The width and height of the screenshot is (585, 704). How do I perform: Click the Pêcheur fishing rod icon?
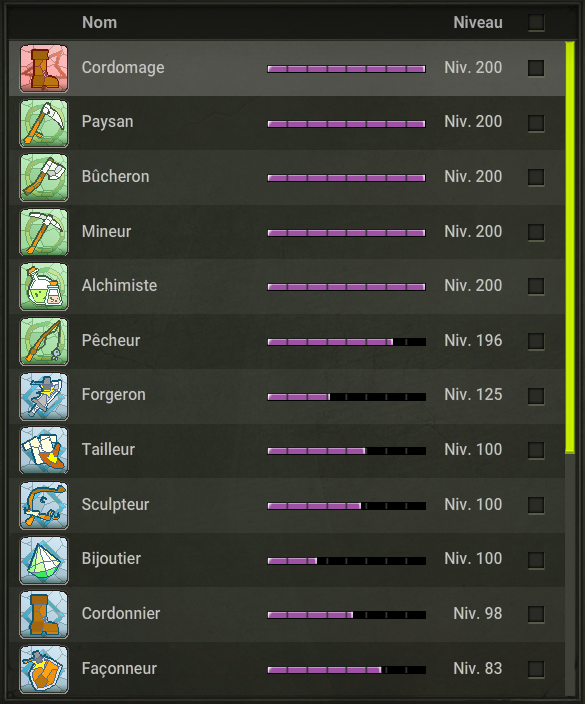[44, 342]
